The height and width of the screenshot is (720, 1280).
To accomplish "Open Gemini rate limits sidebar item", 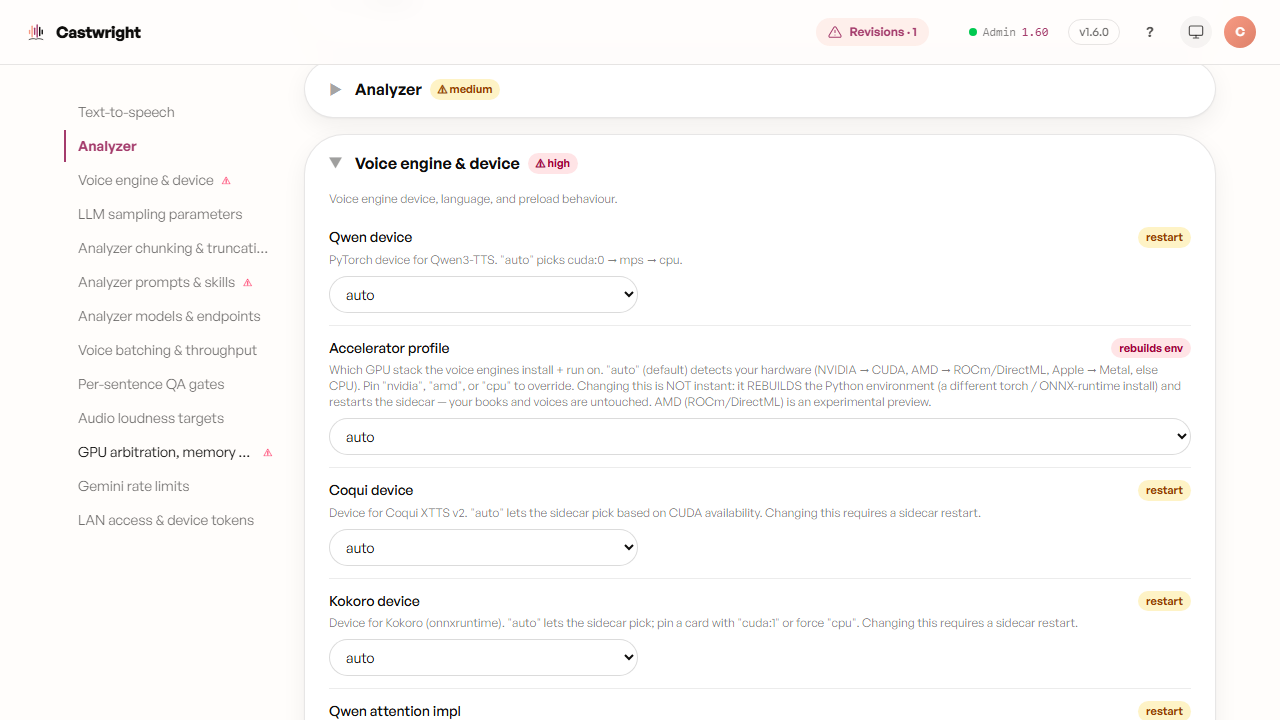I will (134, 486).
